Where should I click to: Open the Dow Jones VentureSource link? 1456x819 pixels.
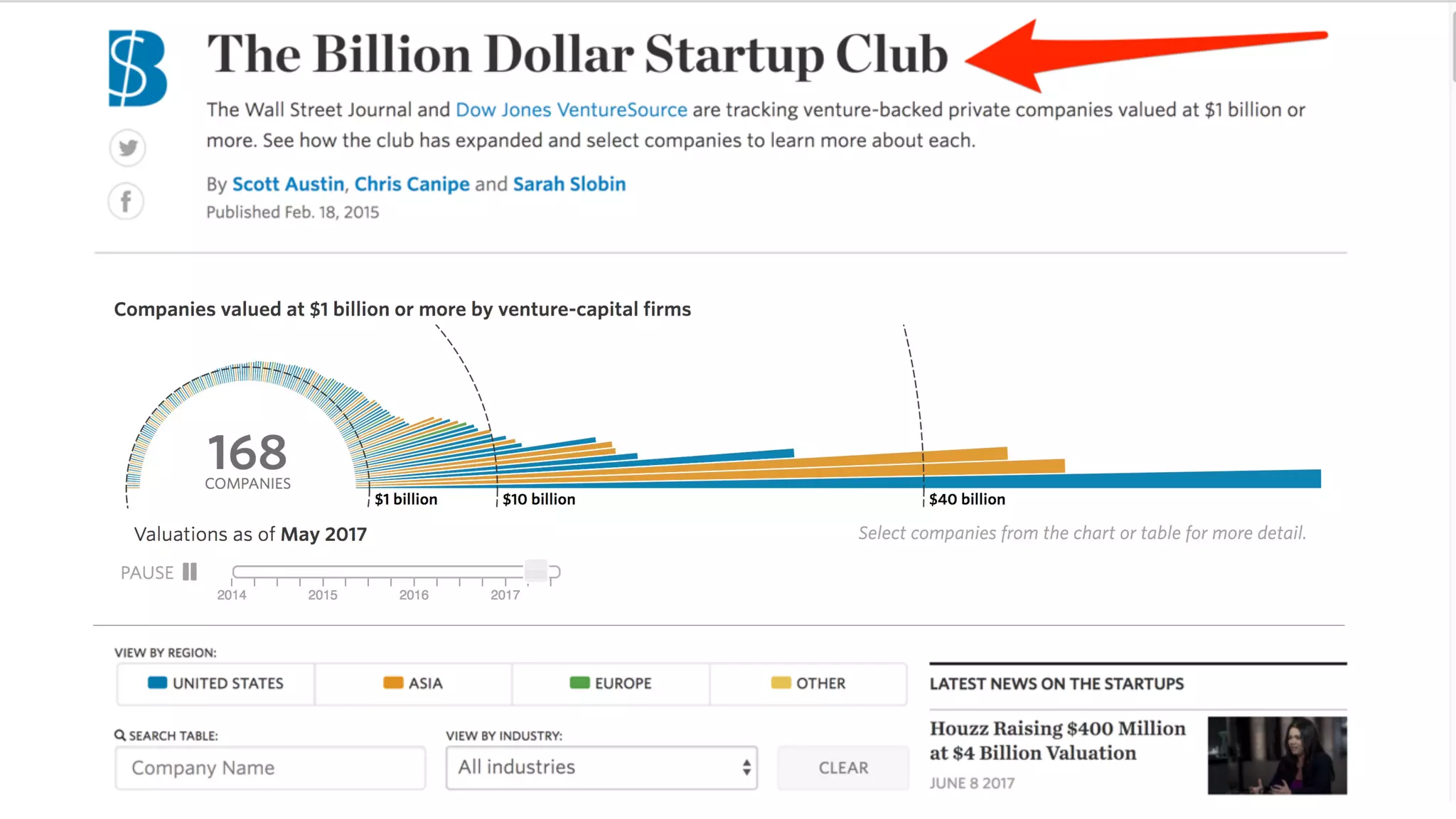571,110
